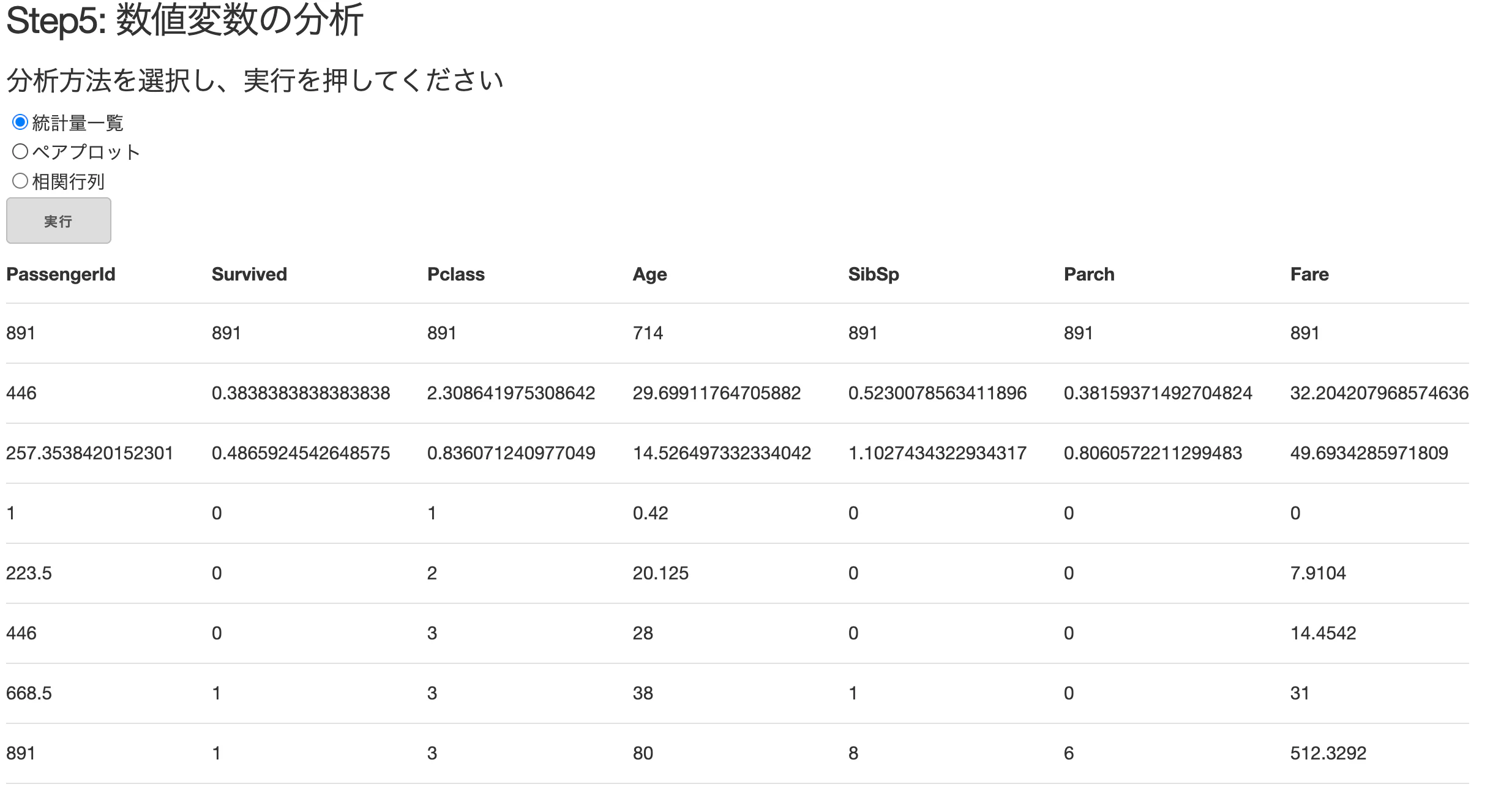Click the Pclass column header
Viewport: 1512px width, 795px height.
point(456,274)
